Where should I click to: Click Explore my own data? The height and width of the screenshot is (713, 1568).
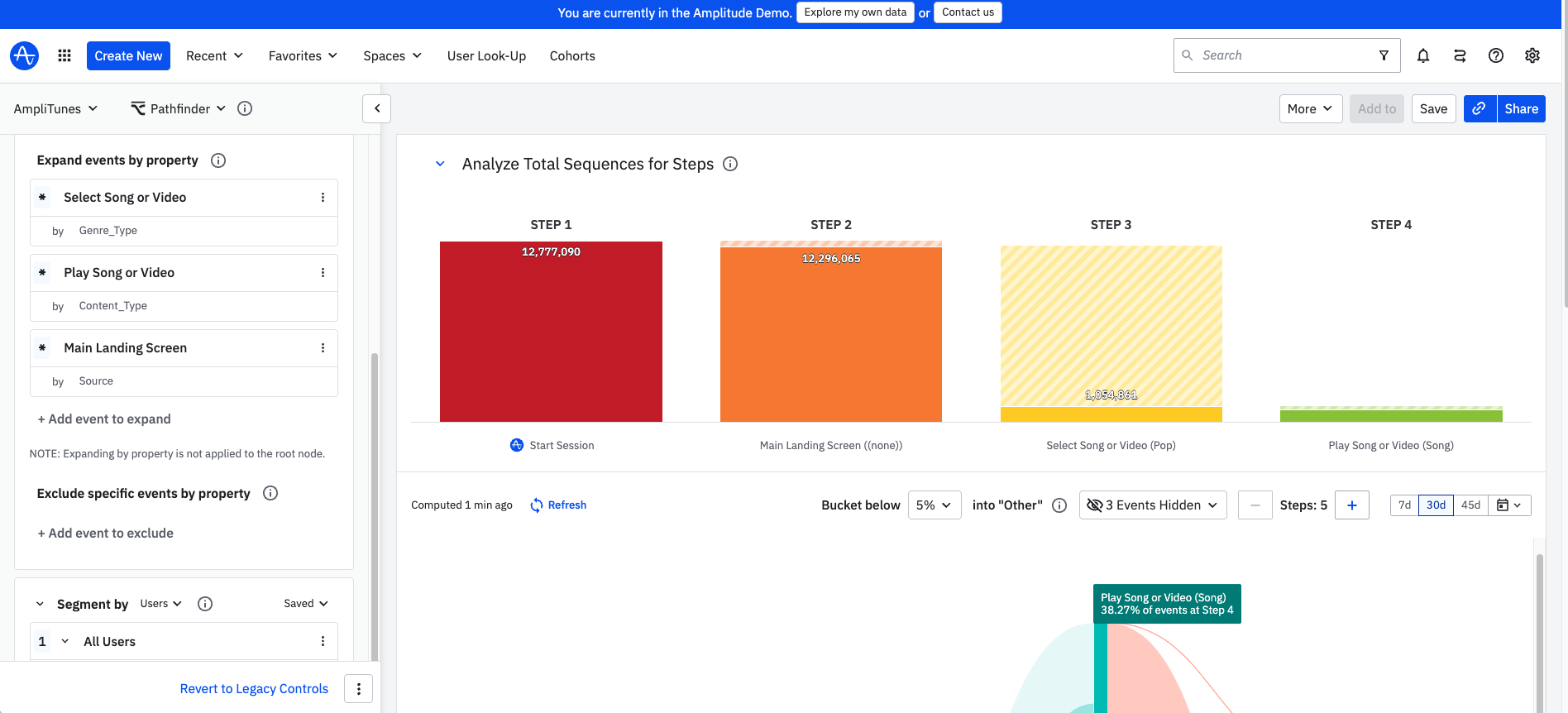coord(855,12)
